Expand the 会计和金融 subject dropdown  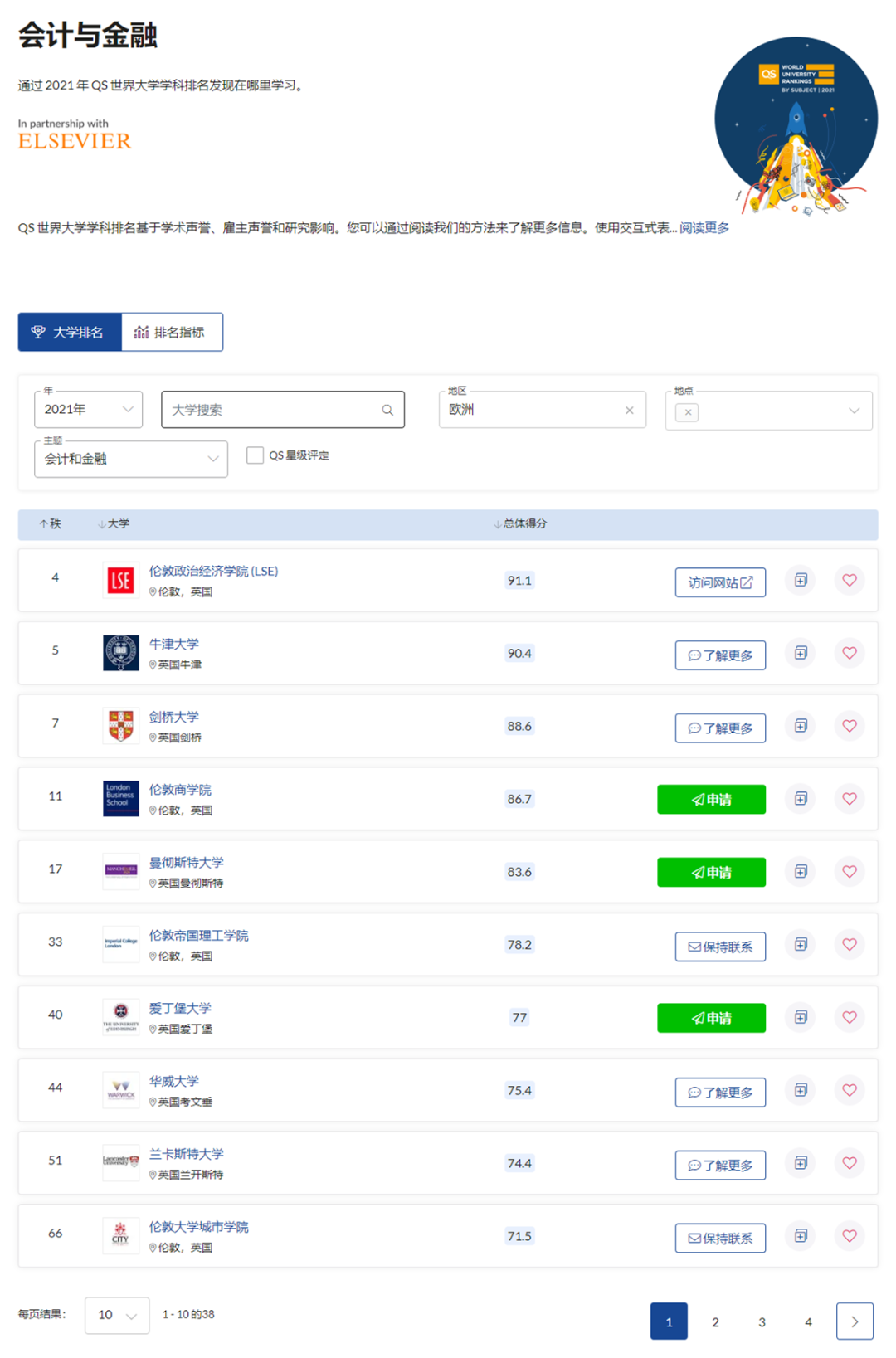click(131, 459)
